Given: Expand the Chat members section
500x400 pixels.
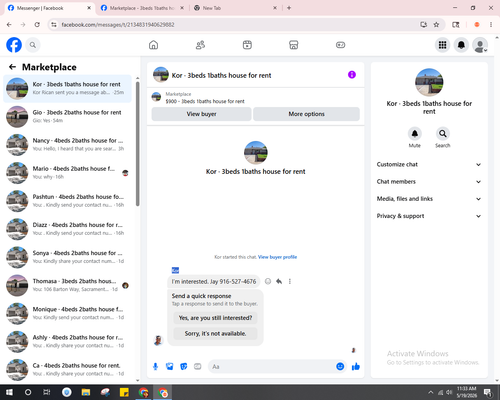Looking at the screenshot, I should 429,182.
